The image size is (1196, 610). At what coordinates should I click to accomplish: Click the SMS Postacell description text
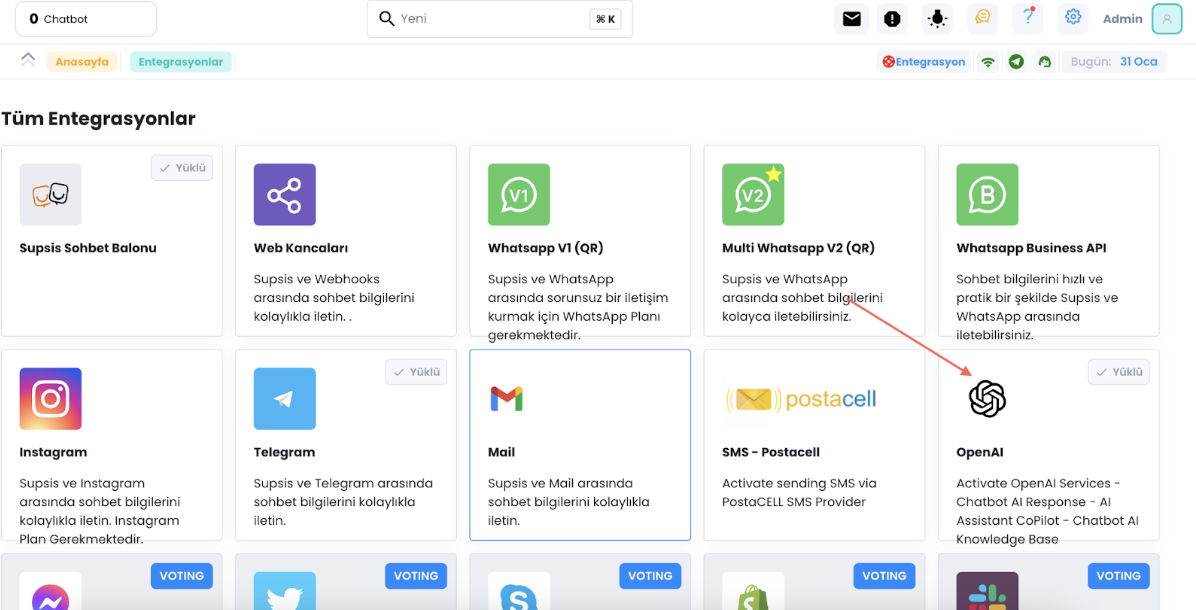[799, 493]
